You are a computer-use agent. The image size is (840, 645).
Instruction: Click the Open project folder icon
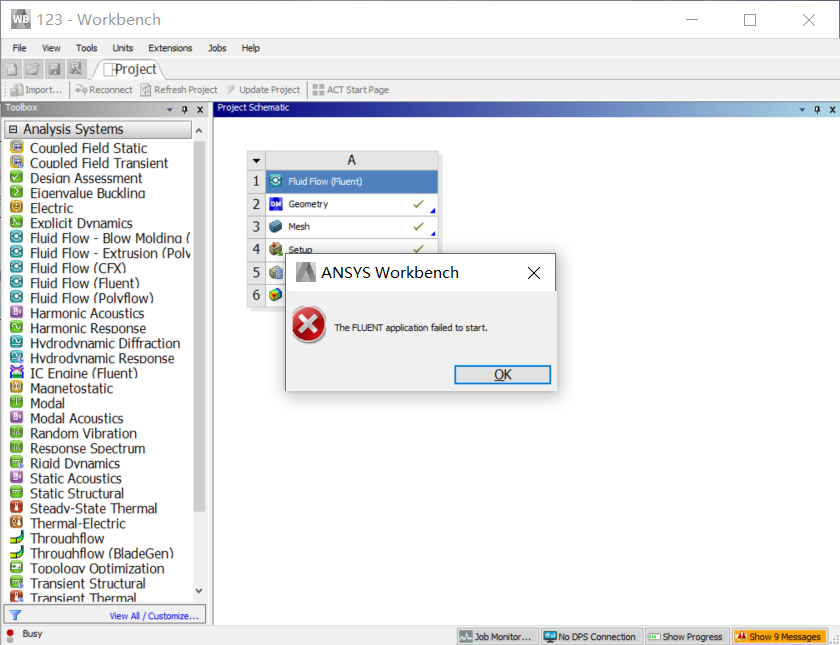point(33,69)
